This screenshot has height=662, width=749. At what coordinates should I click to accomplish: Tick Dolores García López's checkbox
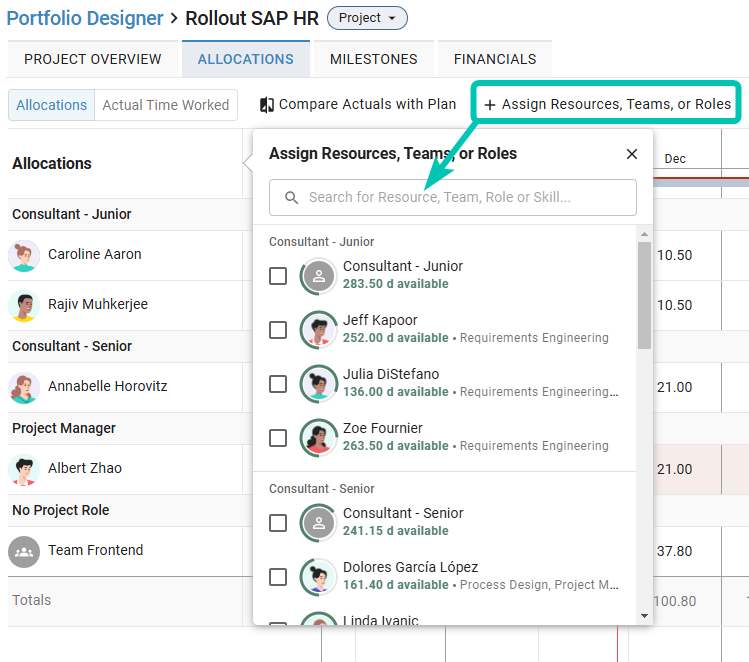pyautogui.click(x=278, y=577)
